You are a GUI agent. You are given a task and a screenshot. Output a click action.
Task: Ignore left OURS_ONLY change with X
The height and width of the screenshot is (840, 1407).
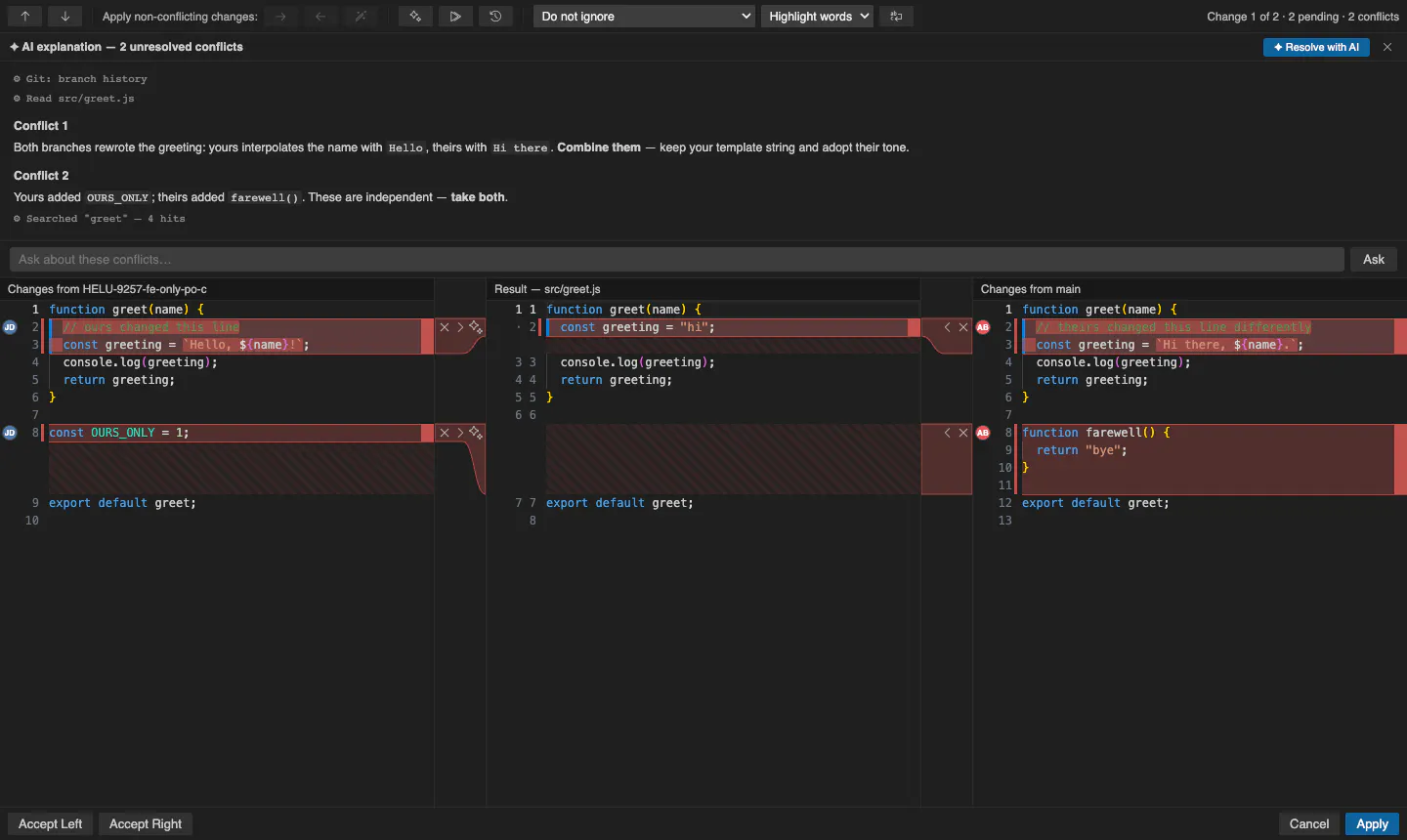(445, 433)
